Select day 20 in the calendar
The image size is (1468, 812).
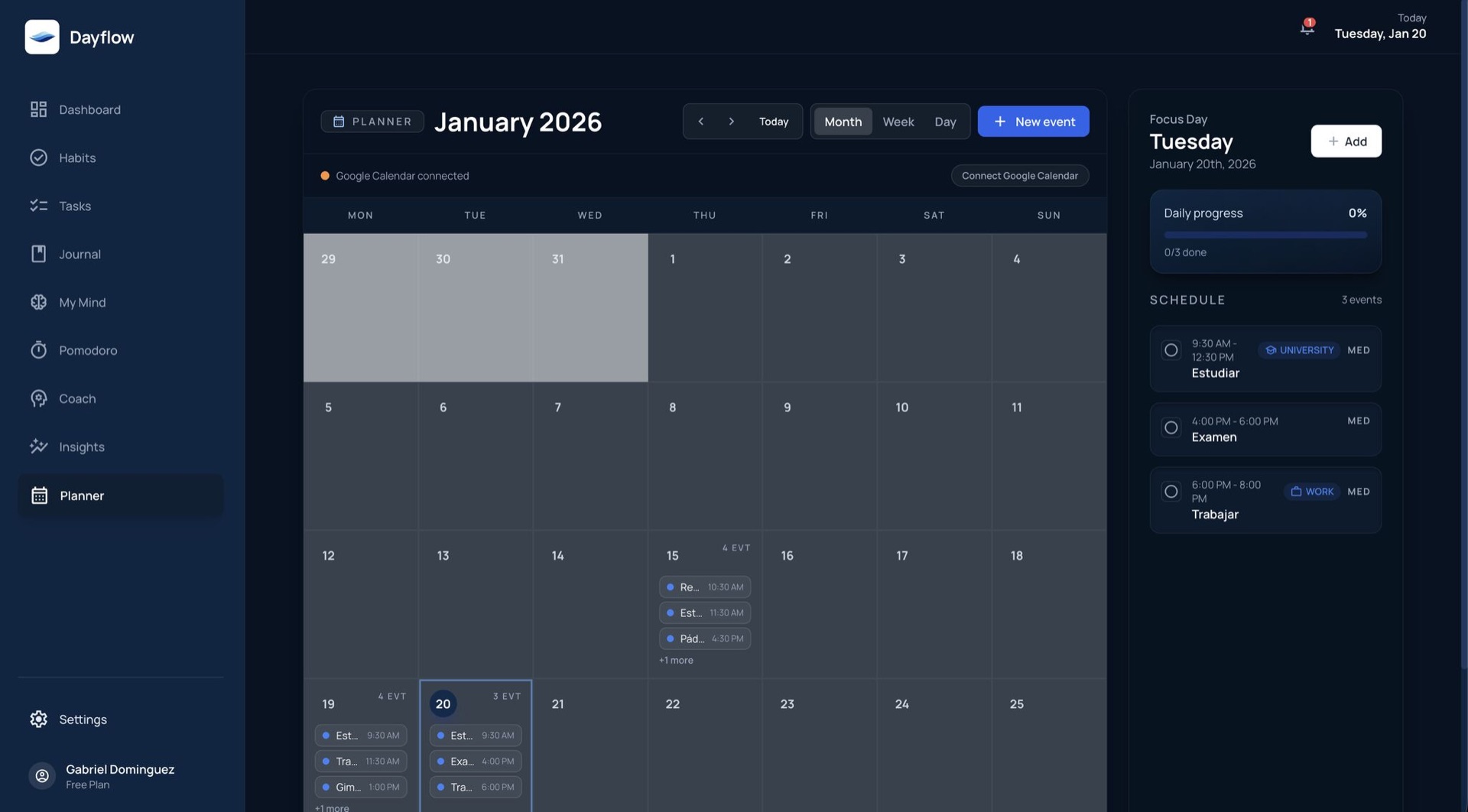tap(443, 704)
